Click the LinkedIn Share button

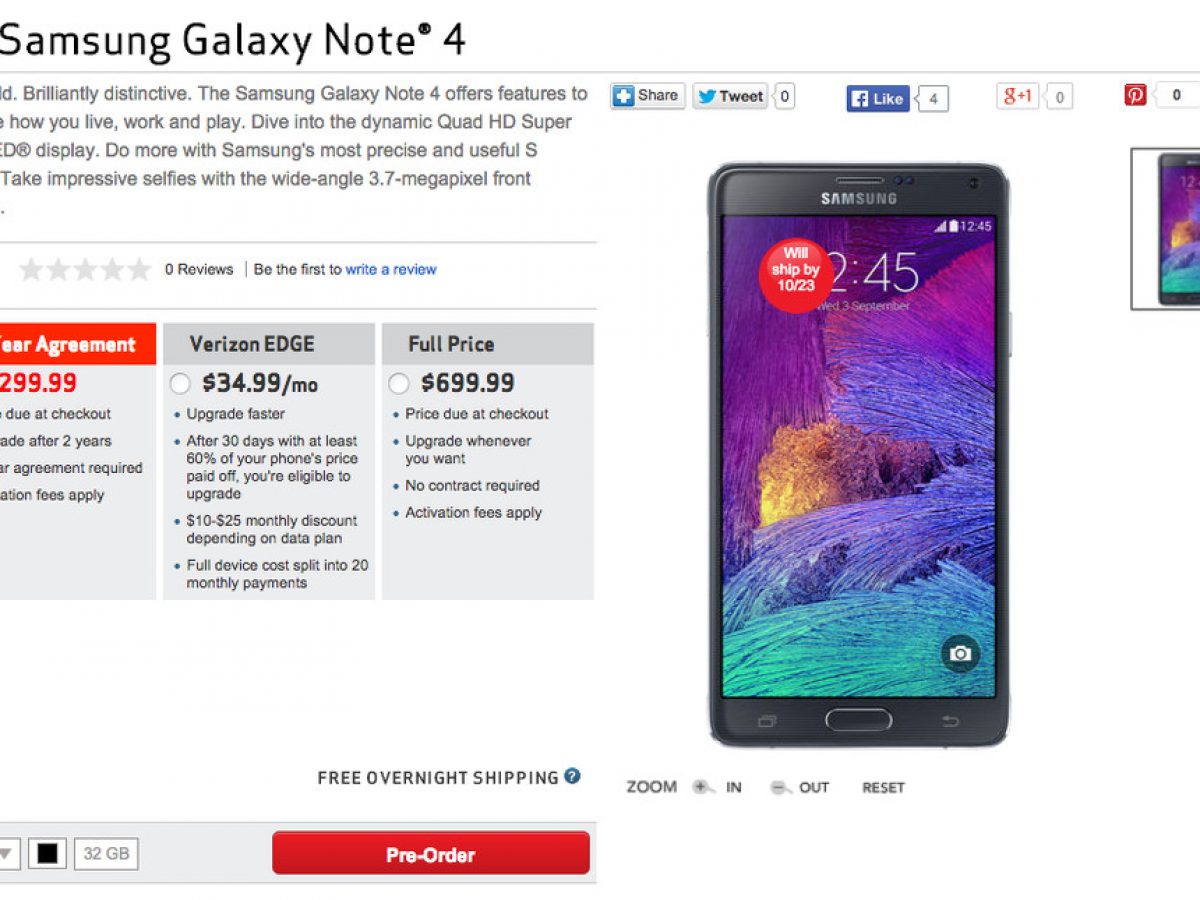click(648, 96)
